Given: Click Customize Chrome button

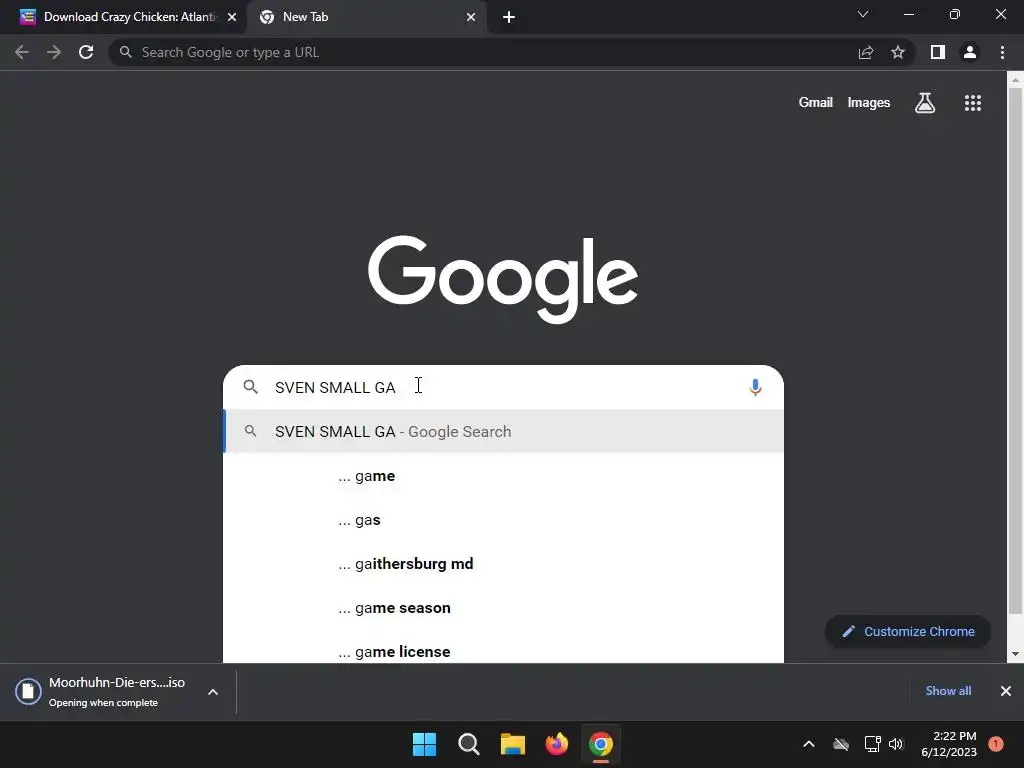Looking at the screenshot, I should 908,632.
